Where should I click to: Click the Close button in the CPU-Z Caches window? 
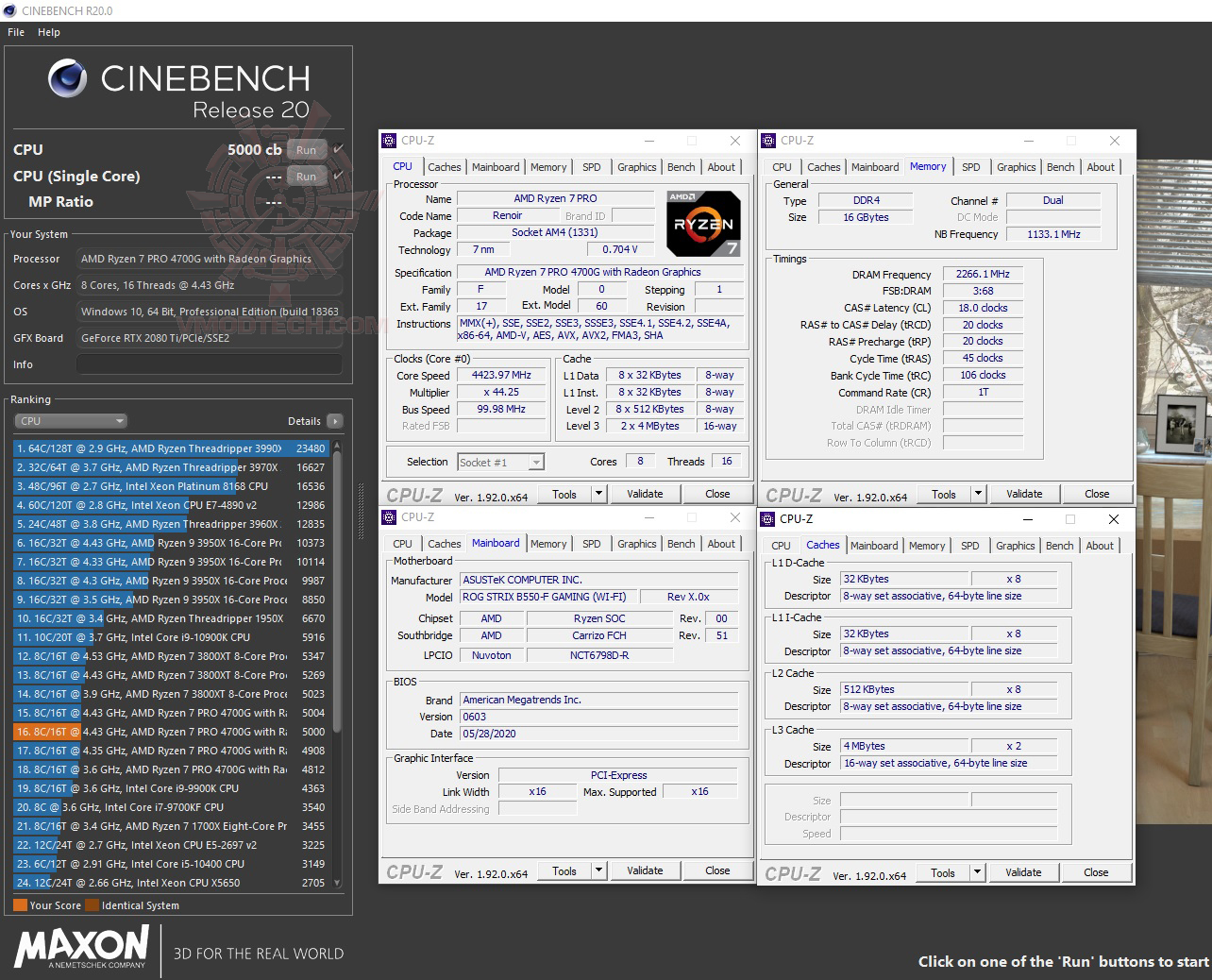point(1096,872)
